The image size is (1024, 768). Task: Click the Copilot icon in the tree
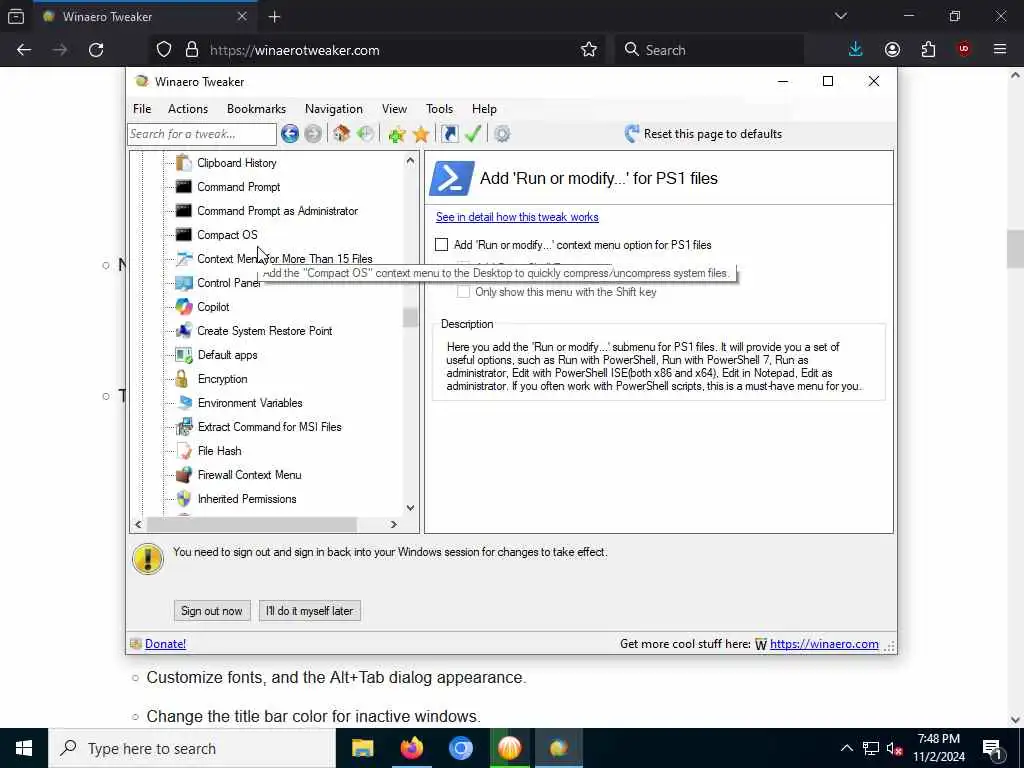coord(184,307)
